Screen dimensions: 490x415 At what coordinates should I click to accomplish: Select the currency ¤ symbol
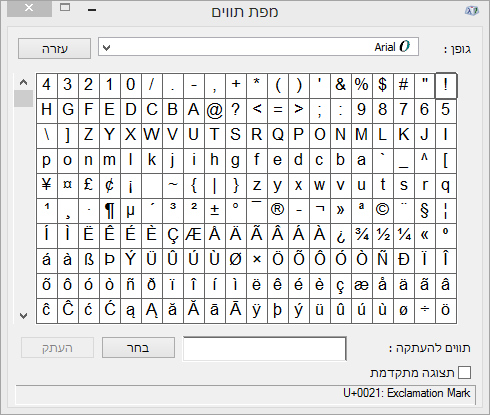pos(68,186)
